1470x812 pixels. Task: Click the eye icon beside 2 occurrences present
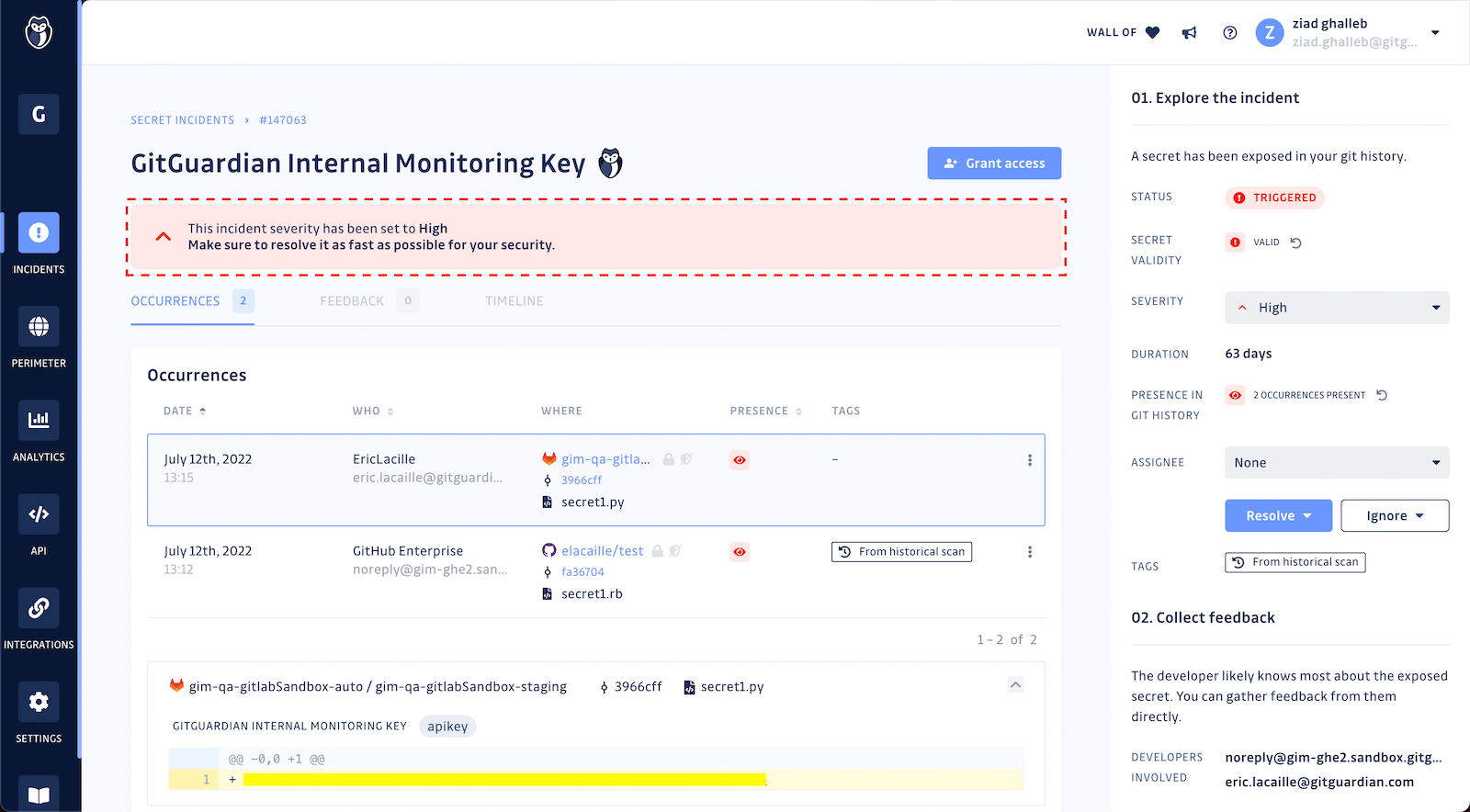[1235, 395]
